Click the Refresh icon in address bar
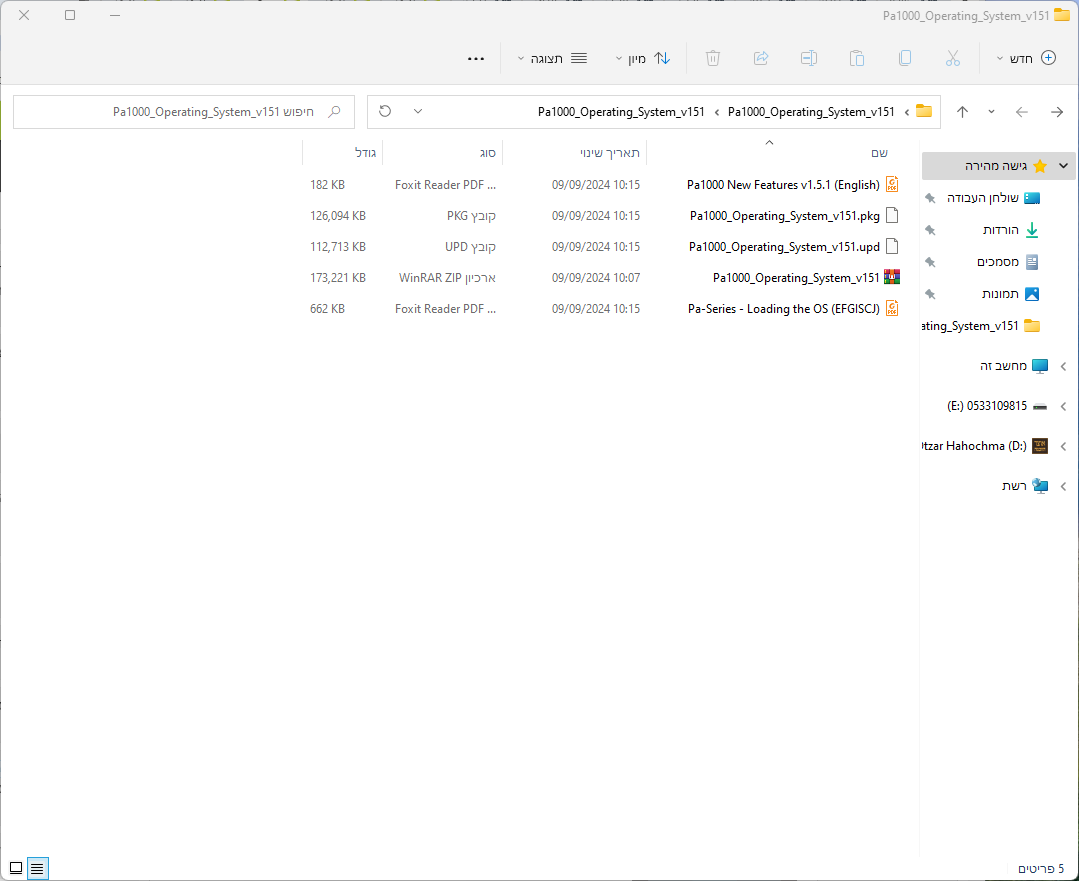1079x881 pixels. point(385,112)
